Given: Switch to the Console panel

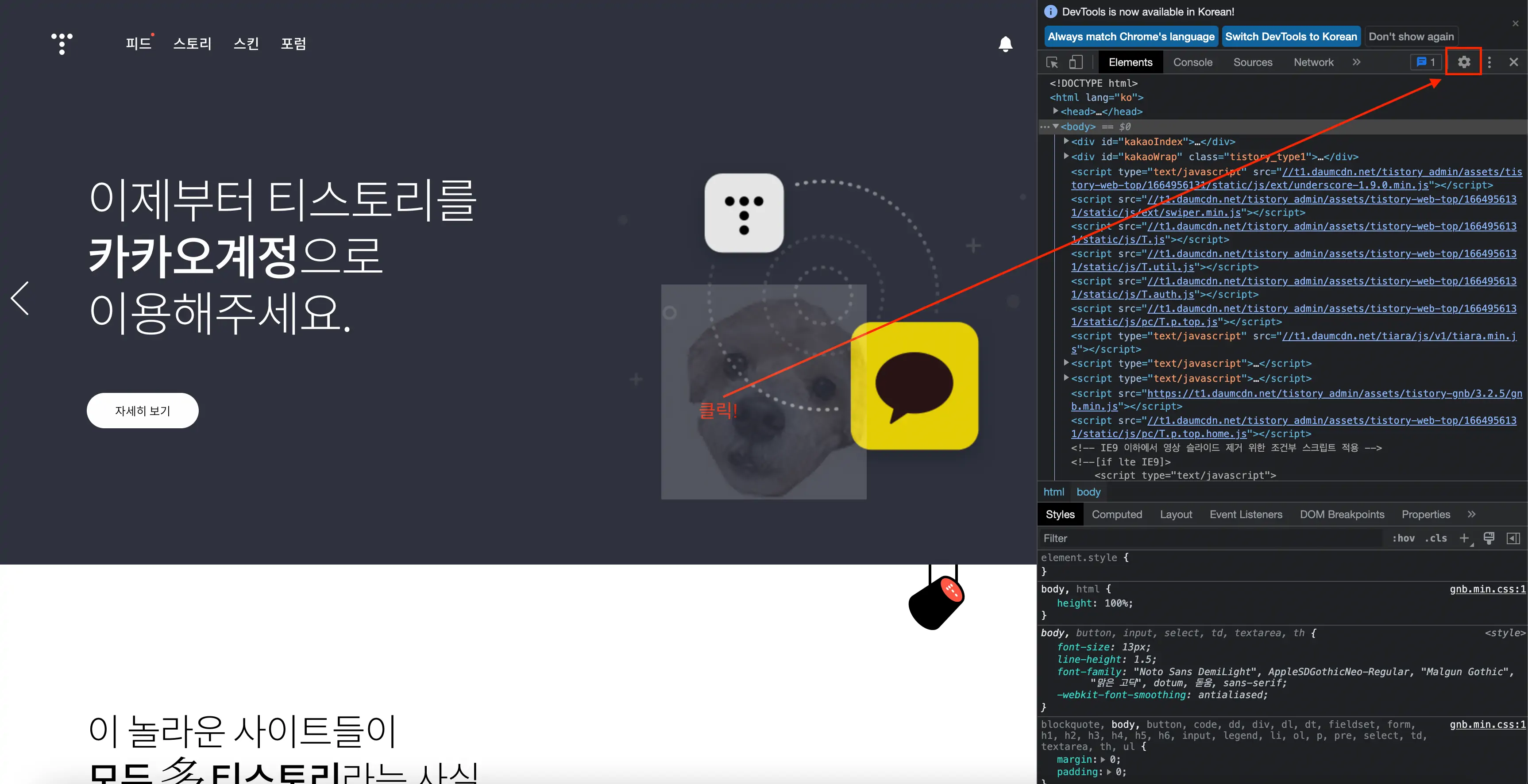Looking at the screenshot, I should click(x=1193, y=61).
